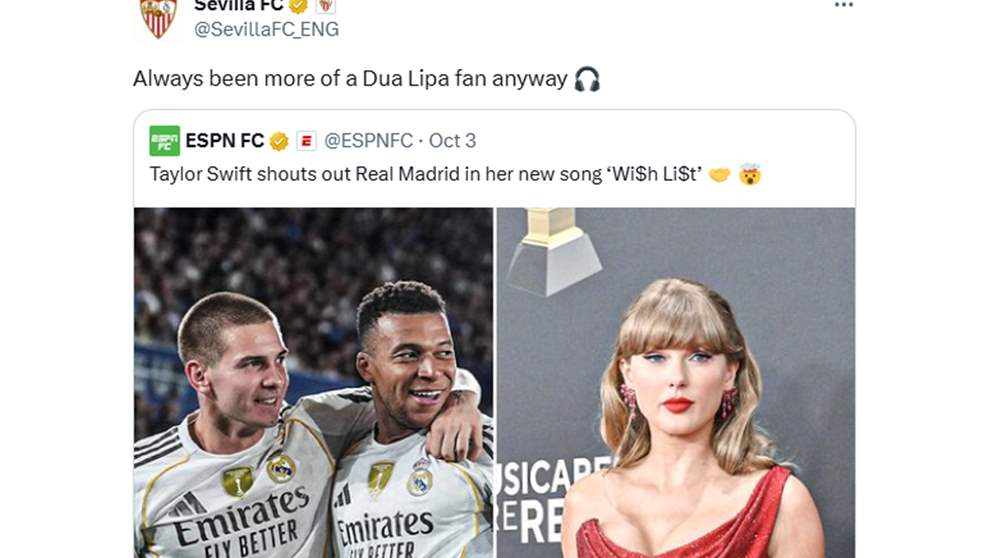The width and height of the screenshot is (992, 558).
Task: Click the Sevilla FC crest avatar
Action: tap(158, 18)
